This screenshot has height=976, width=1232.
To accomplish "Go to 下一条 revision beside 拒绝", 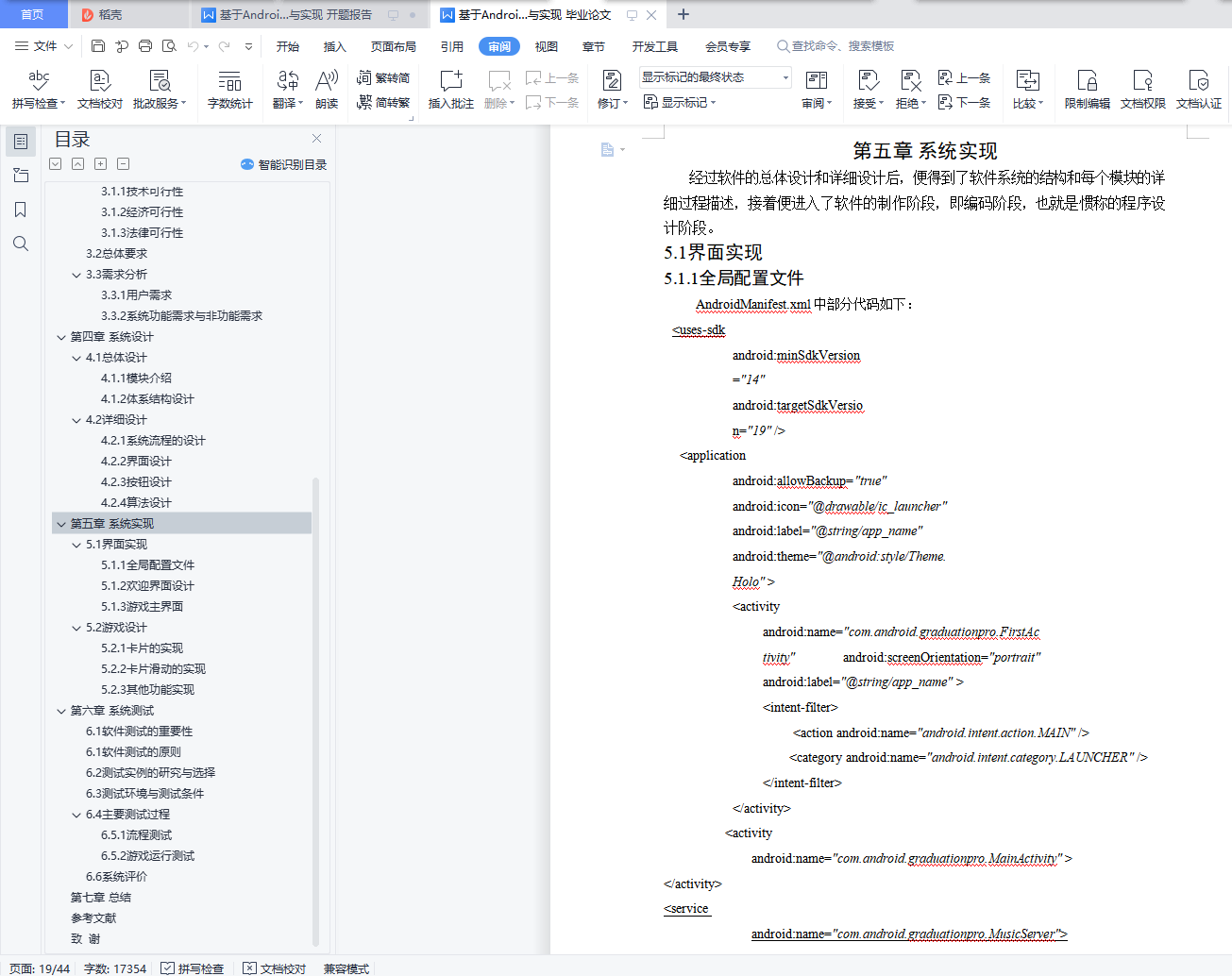I will pyautogui.click(x=964, y=102).
